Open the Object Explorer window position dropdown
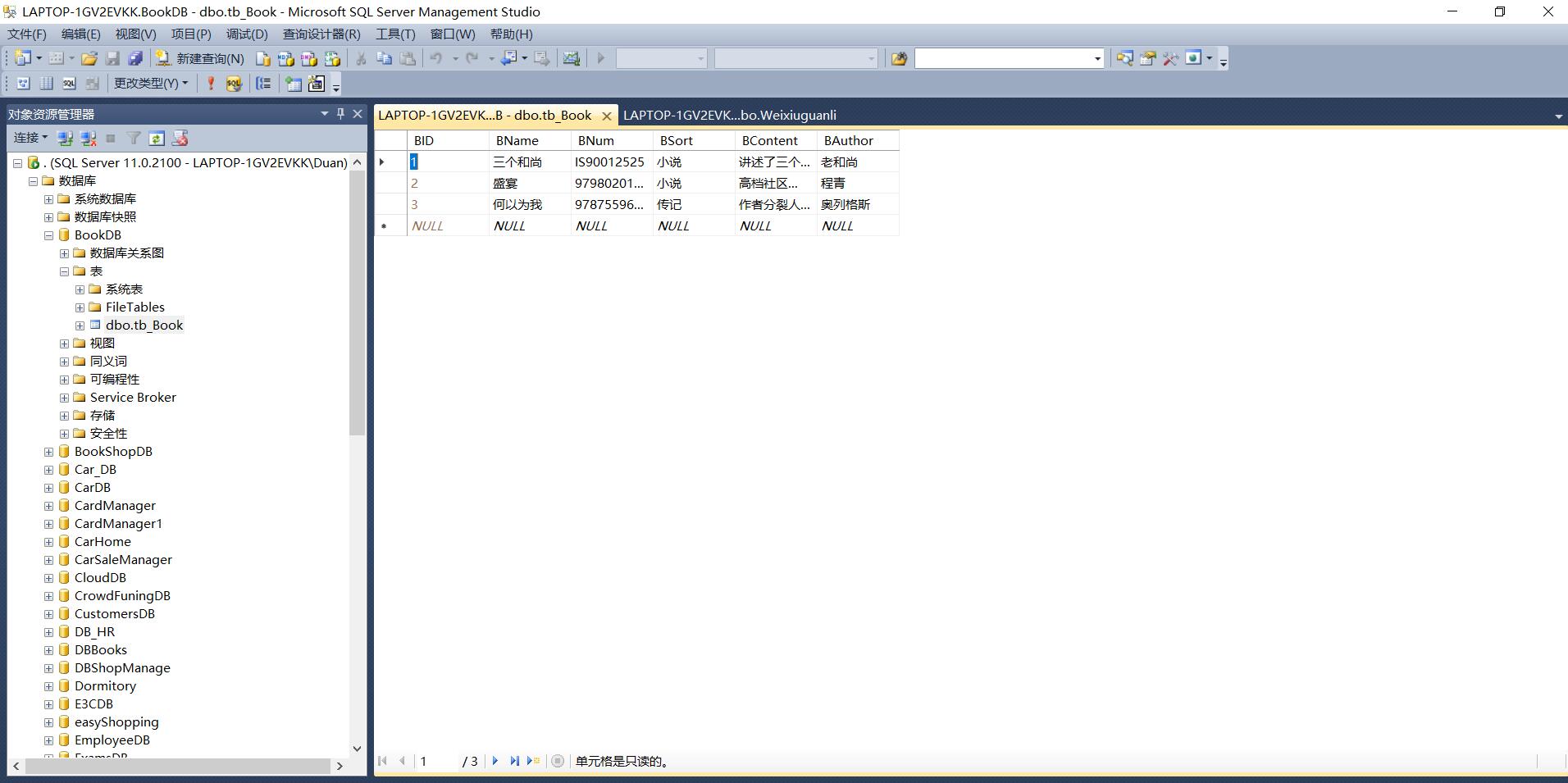Screen dimensions: 1568x783 [325, 114]
